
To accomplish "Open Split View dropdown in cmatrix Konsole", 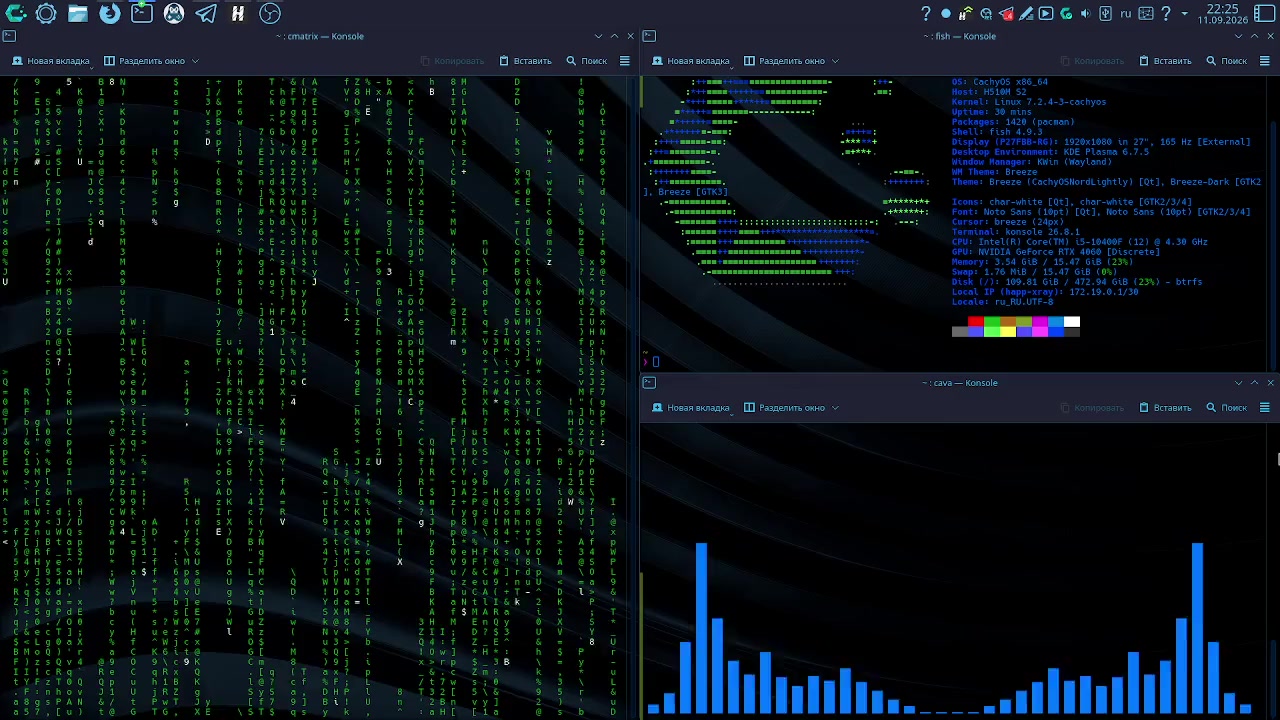I will tap(151, 61).
